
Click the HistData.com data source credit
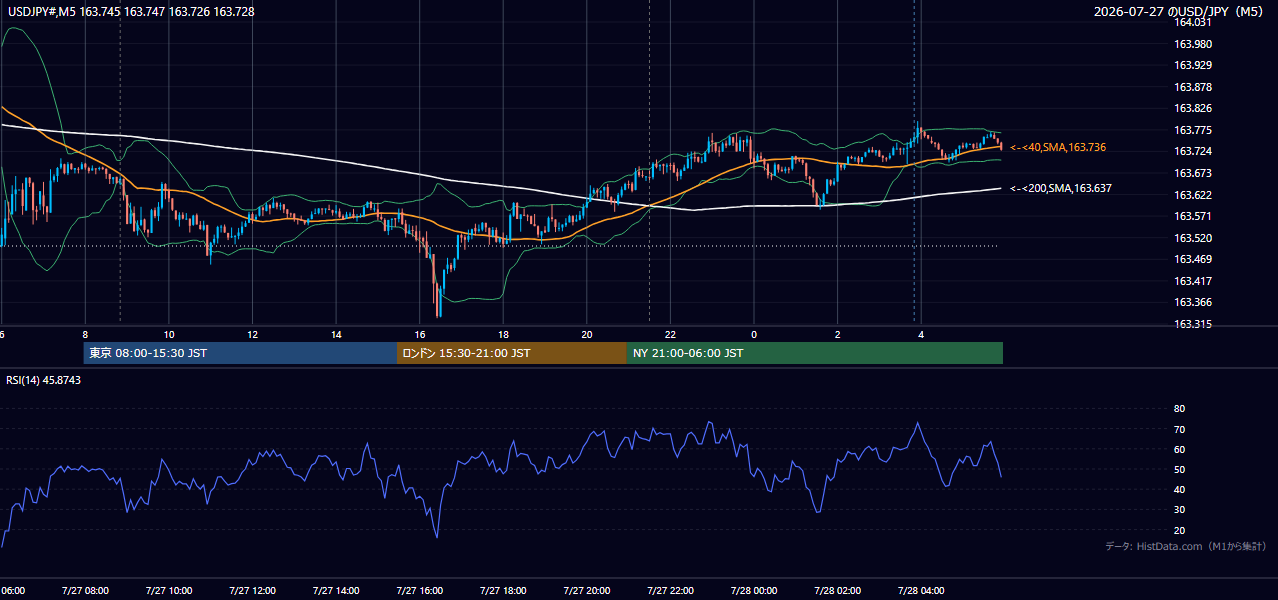pyautogui.click(x=1185, y=546)
